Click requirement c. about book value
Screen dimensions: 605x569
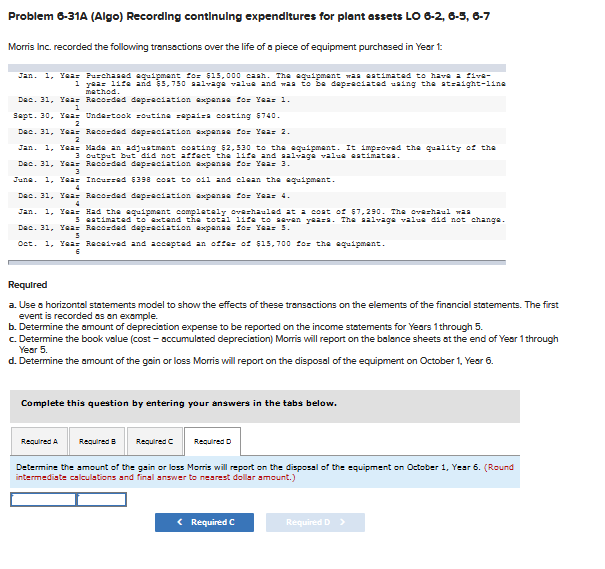coord(284,344)
